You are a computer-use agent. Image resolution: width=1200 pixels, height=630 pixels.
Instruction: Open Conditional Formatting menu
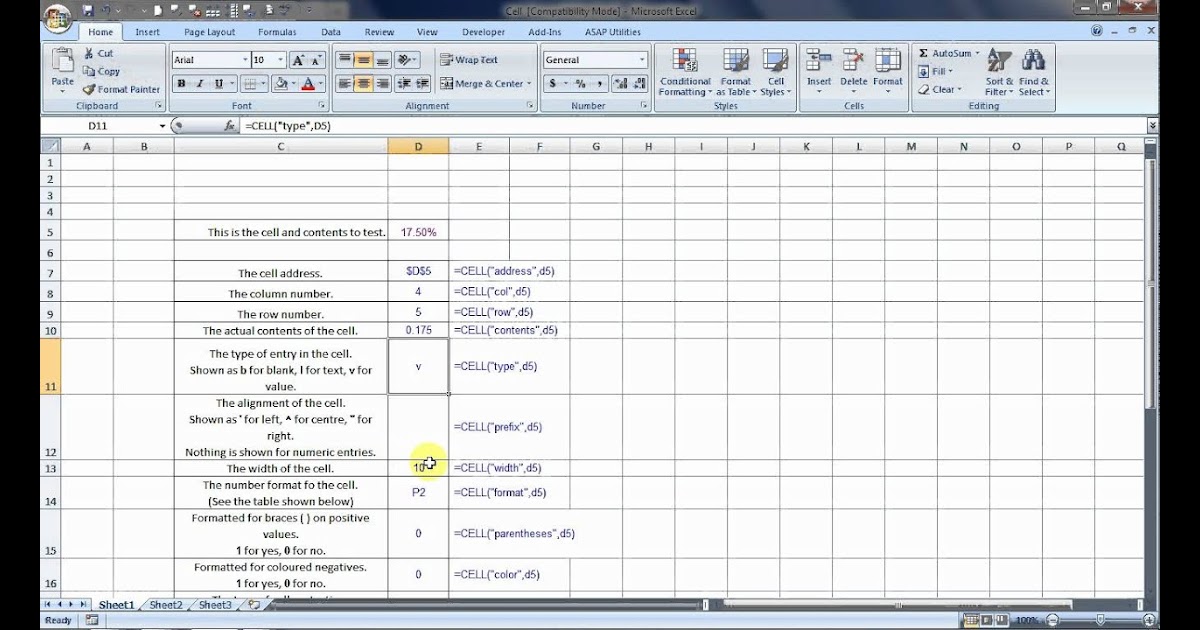(x=685, y=72)
